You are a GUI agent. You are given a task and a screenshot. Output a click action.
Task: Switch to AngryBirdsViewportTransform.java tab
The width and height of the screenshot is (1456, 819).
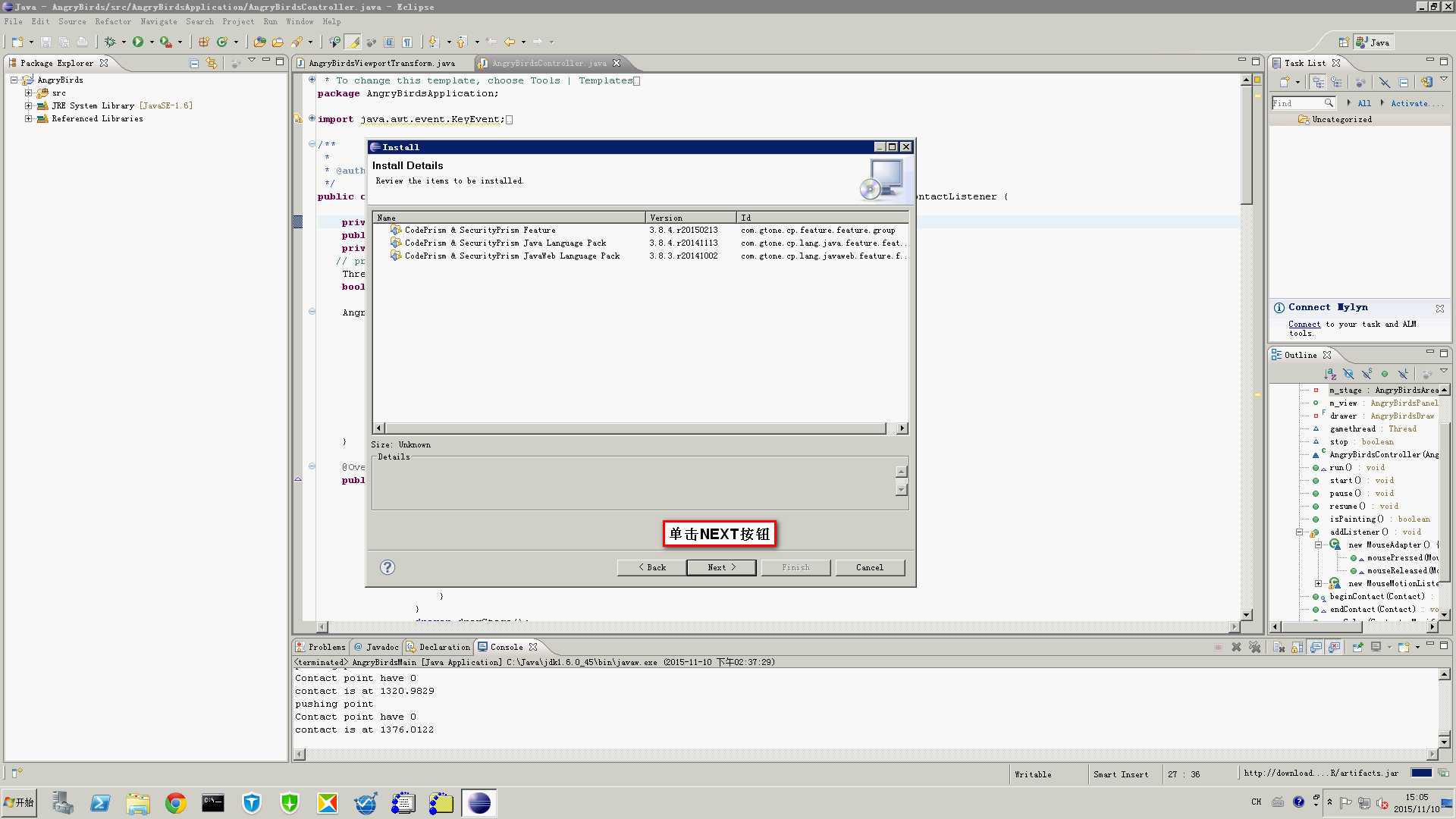[382, 63]
